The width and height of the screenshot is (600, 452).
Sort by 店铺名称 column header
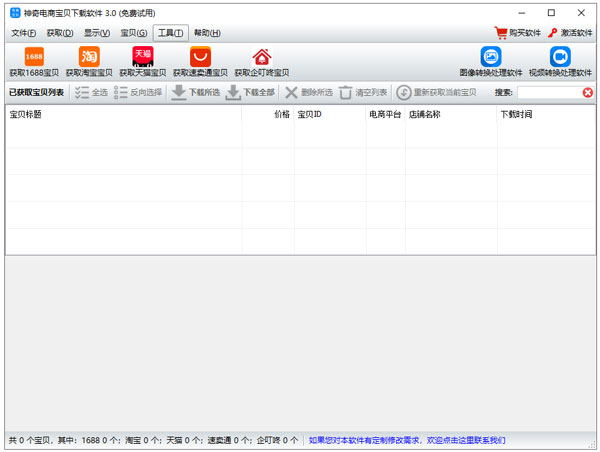tap(451, 114)
